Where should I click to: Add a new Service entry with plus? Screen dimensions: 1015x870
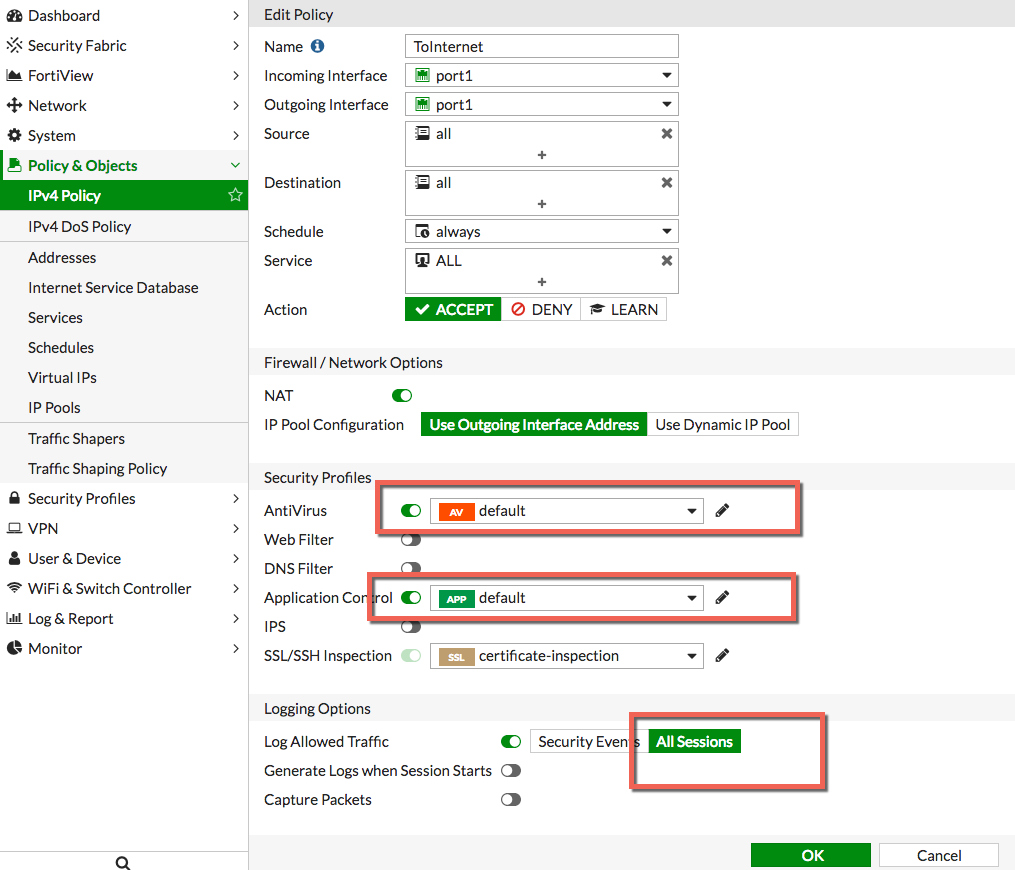coord(542,282)
